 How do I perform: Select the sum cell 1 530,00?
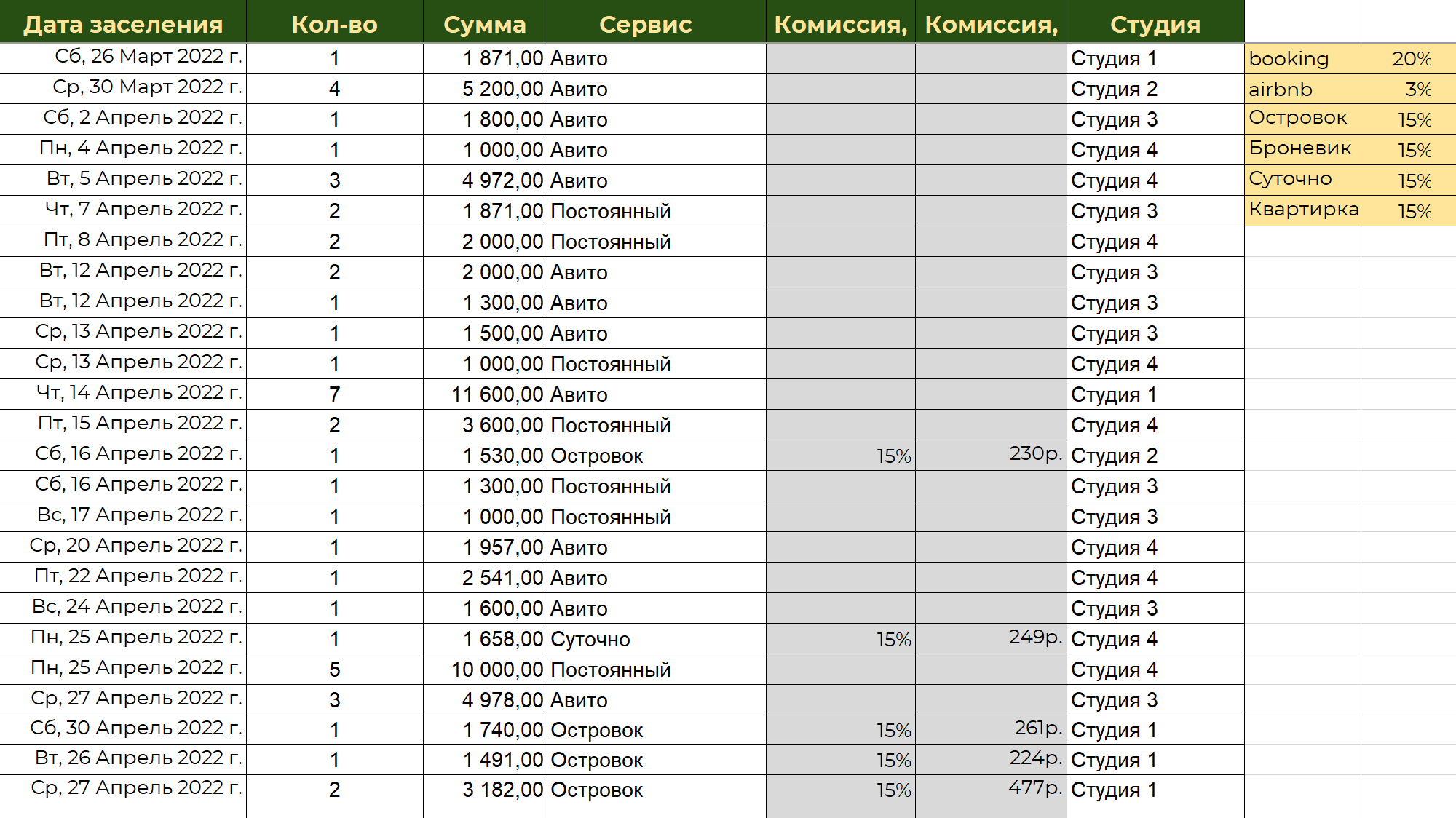click(485, 456)
